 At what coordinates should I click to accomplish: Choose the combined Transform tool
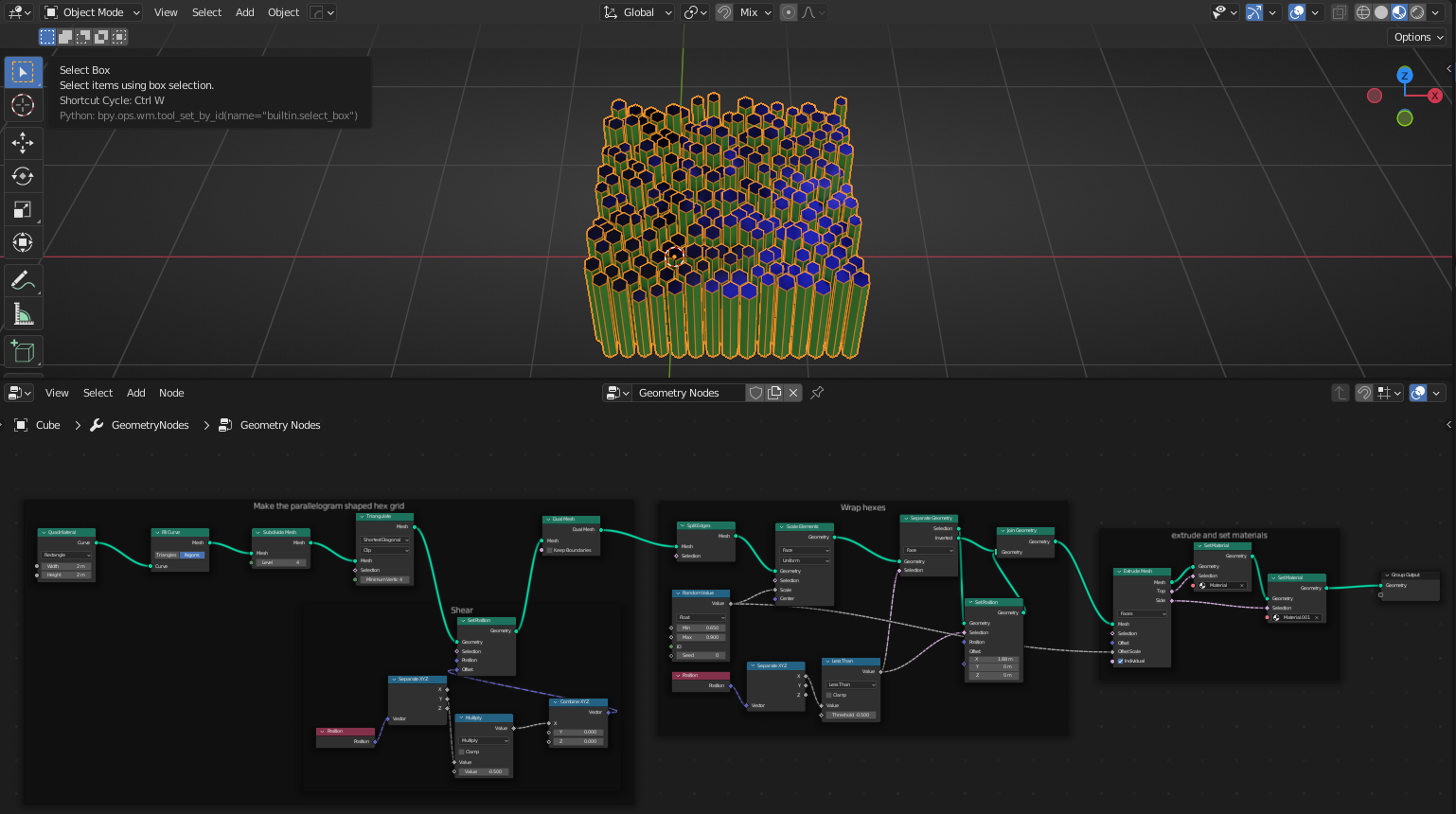[23, 242]
